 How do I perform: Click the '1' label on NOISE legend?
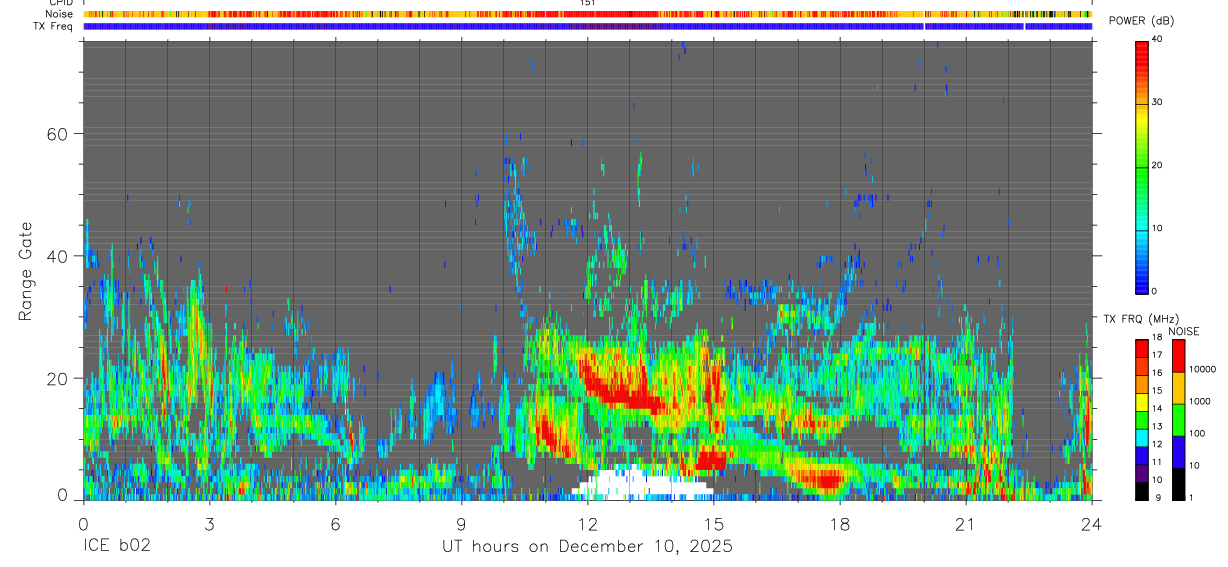coord(1193,497)
